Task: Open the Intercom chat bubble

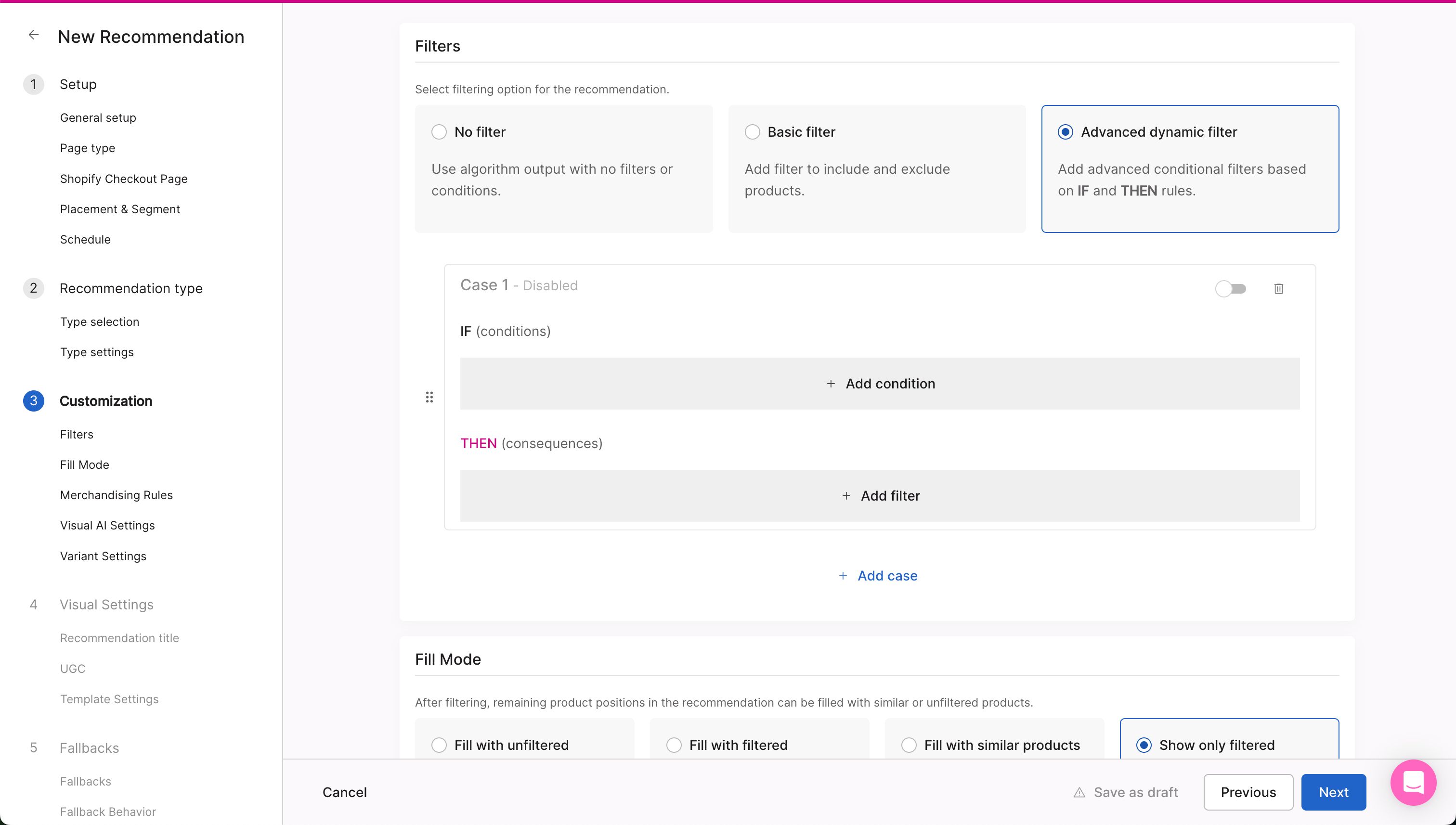Action: 1413,783
